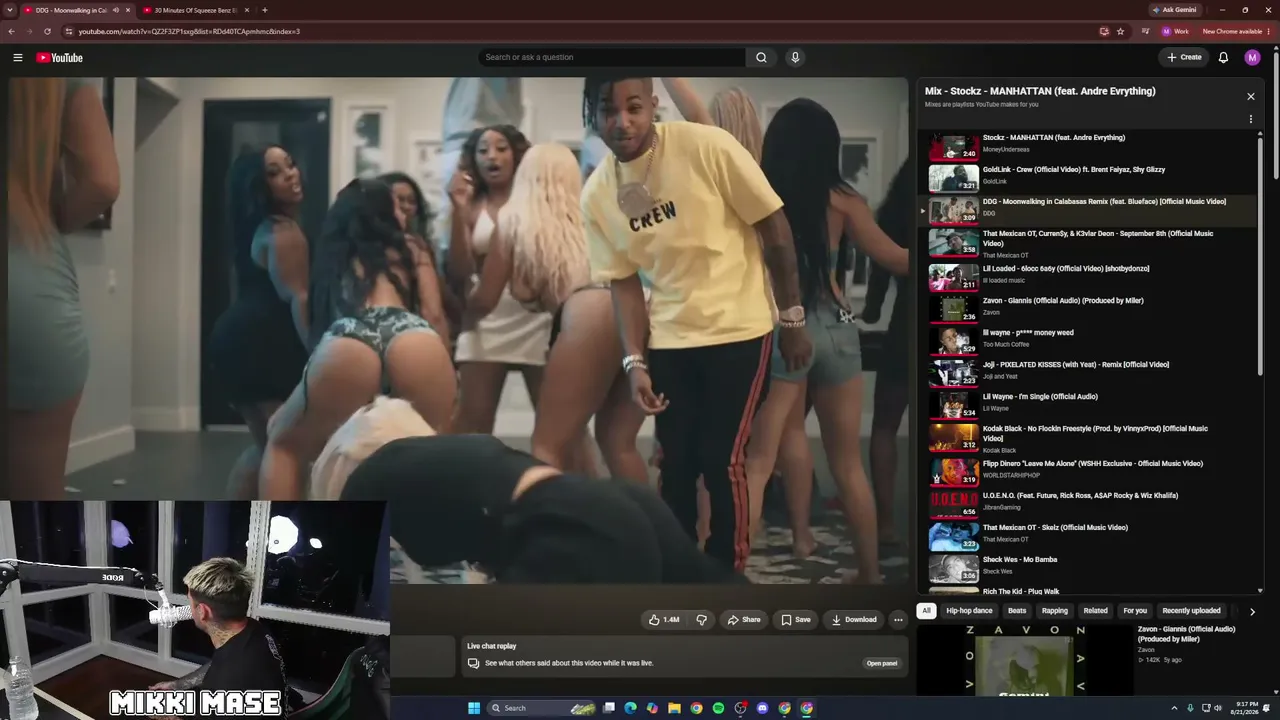
Task: Open Spotify from the taskbar
Action: [x=718, y=708]
